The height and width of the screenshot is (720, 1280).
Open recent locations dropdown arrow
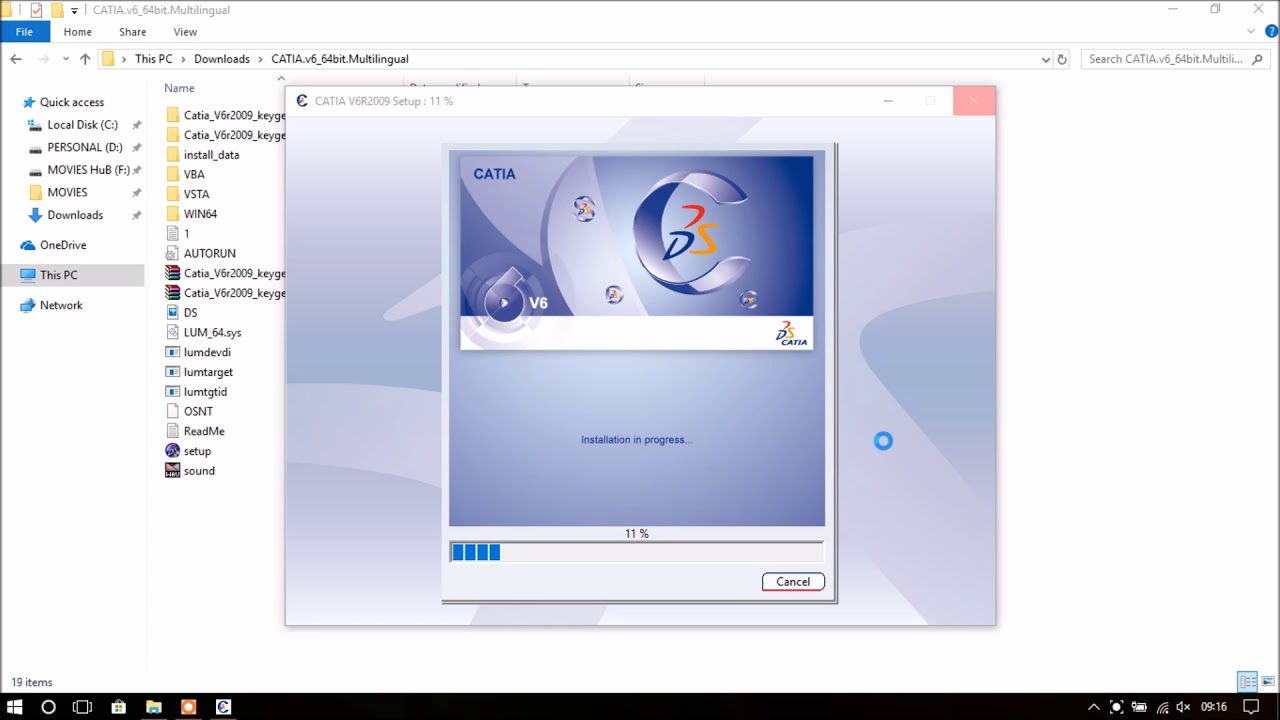pyautogui.click(x=65, y=59)
